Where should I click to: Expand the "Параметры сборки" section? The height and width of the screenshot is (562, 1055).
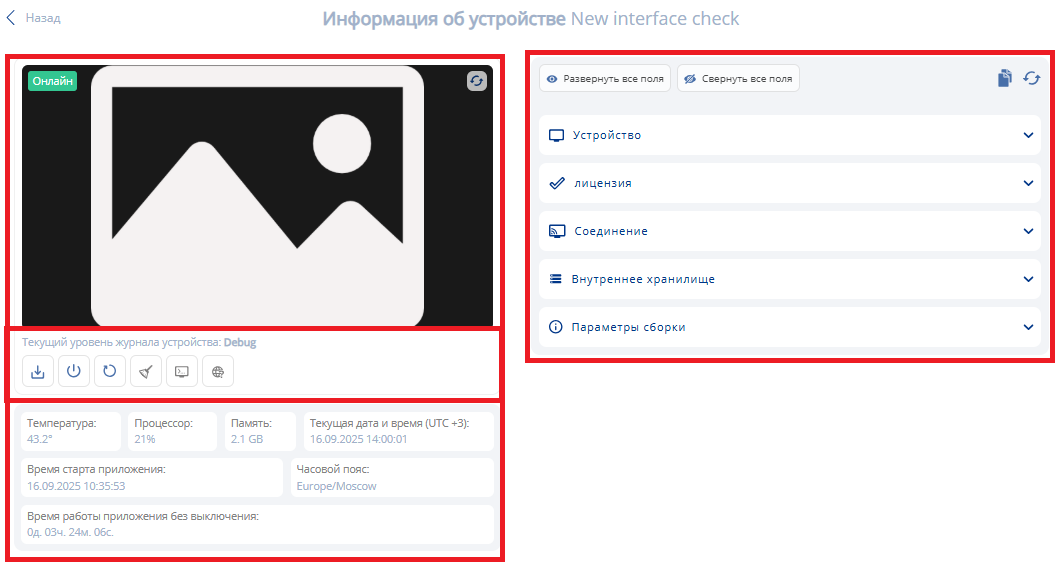click(1028, 327)
